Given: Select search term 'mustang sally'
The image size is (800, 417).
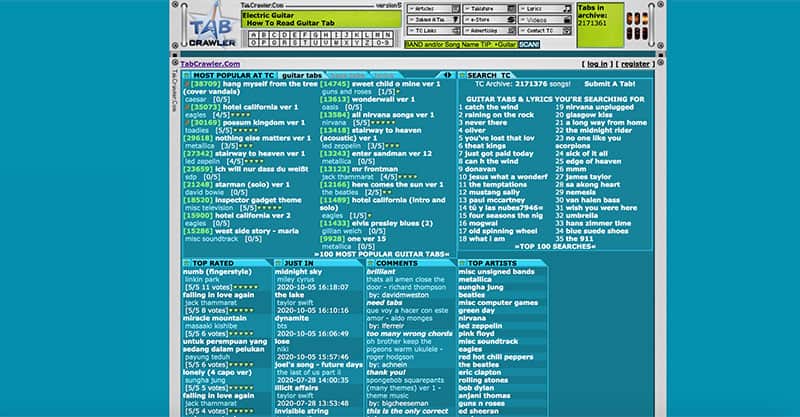Looking at the screenshot, I should point(494,192).
